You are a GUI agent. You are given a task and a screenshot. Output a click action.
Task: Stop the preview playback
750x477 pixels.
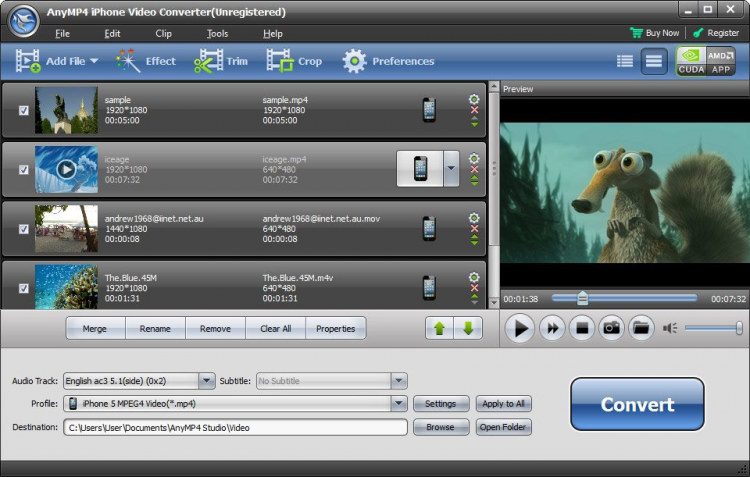tap(582, 328)
